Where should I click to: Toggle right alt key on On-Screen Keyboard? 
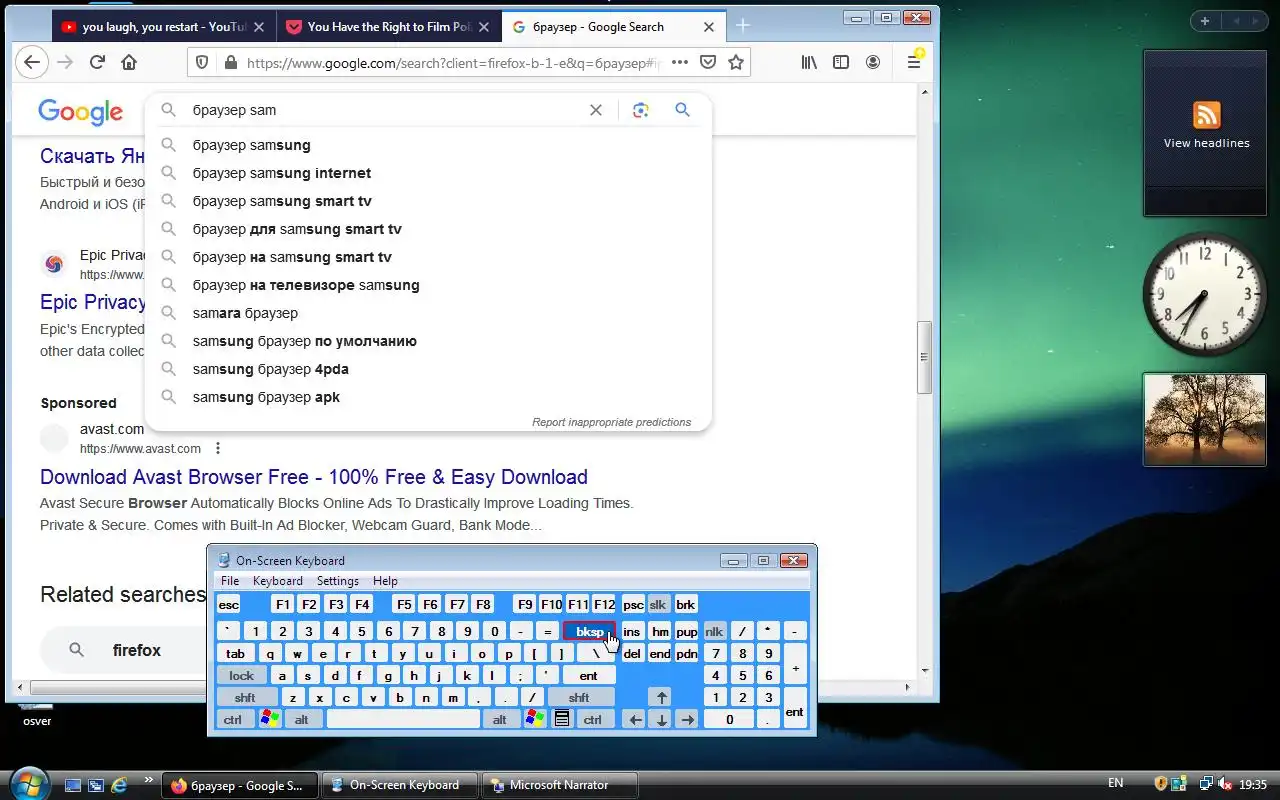click(x=500, y=720)
